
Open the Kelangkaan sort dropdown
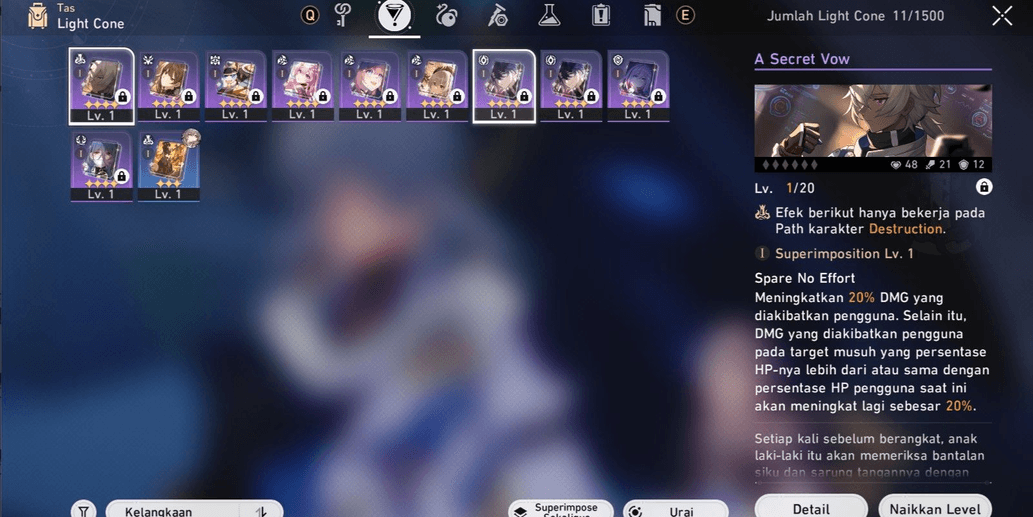pyautogui.click(x=173, y=510)
